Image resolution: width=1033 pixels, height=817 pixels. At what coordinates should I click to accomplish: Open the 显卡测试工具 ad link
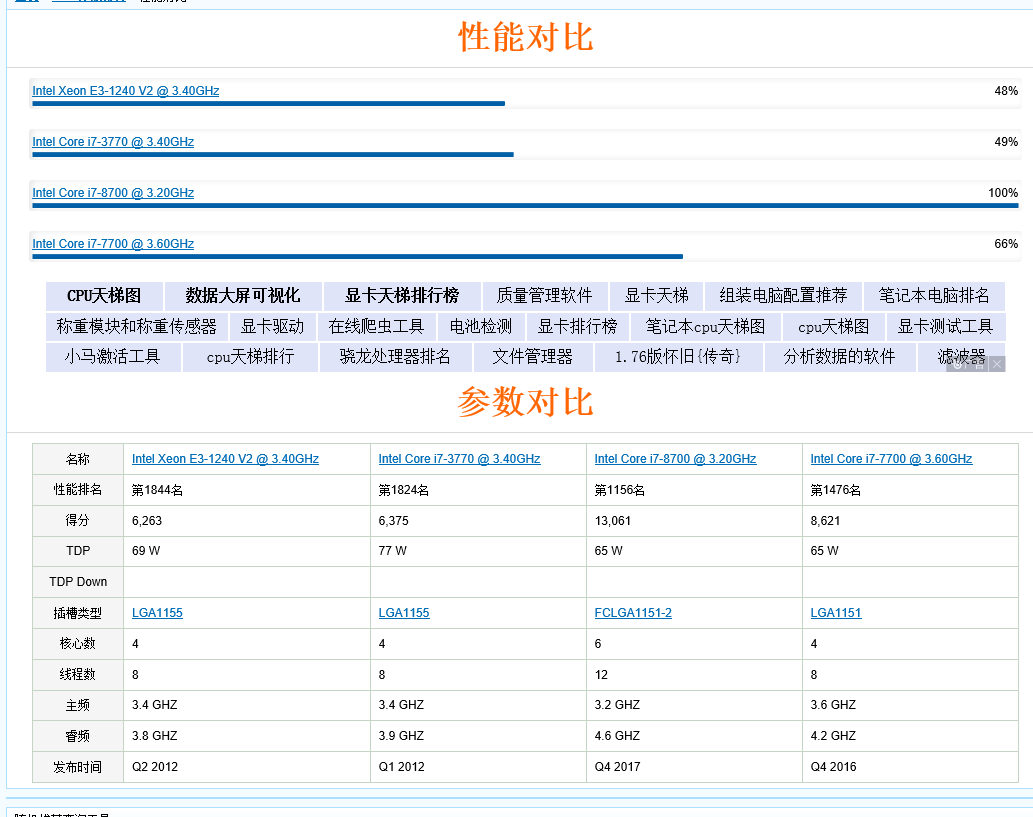click(x=945, y=327)
